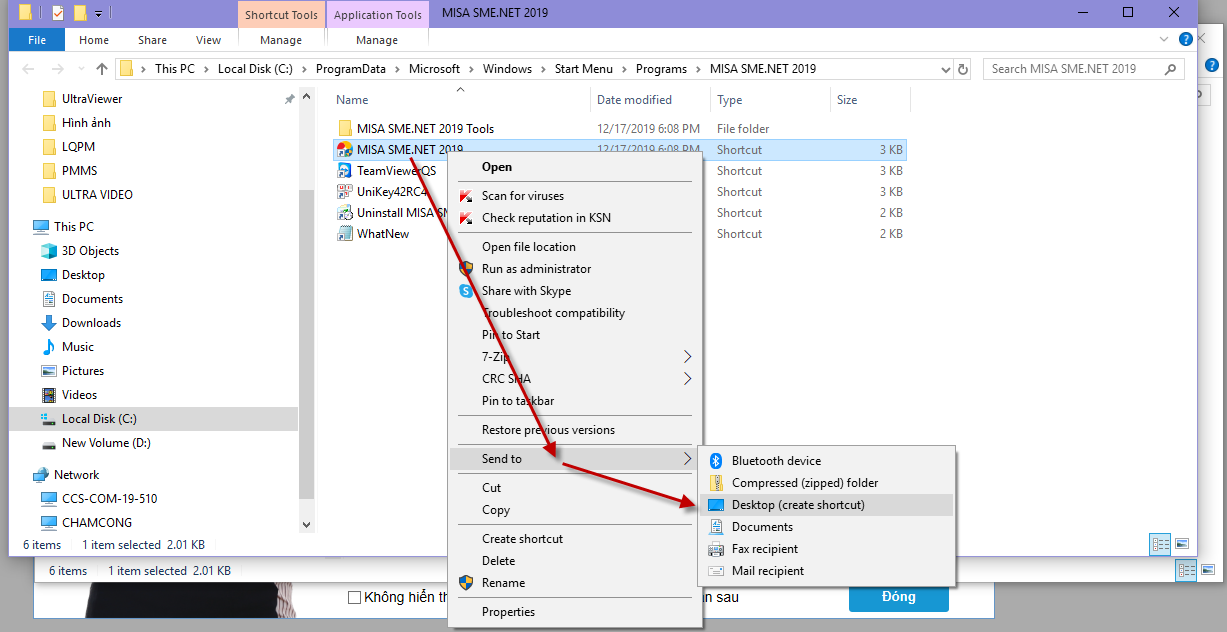Click the Uninstall MISA SME.NET icon
1227x632 pixels.
coord(345,213)
